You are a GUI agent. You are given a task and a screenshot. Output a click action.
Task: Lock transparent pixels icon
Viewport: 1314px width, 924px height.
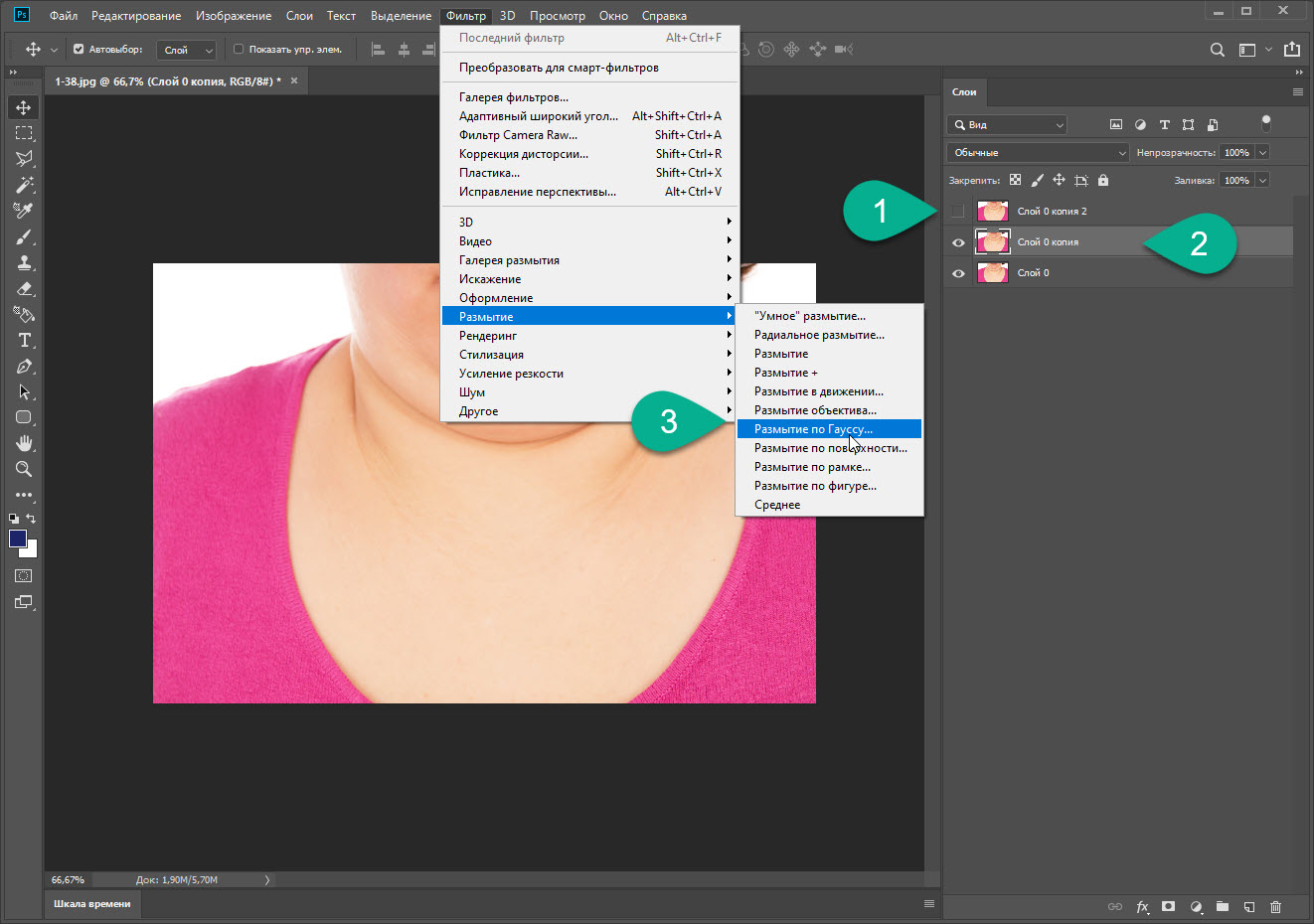1015,180
